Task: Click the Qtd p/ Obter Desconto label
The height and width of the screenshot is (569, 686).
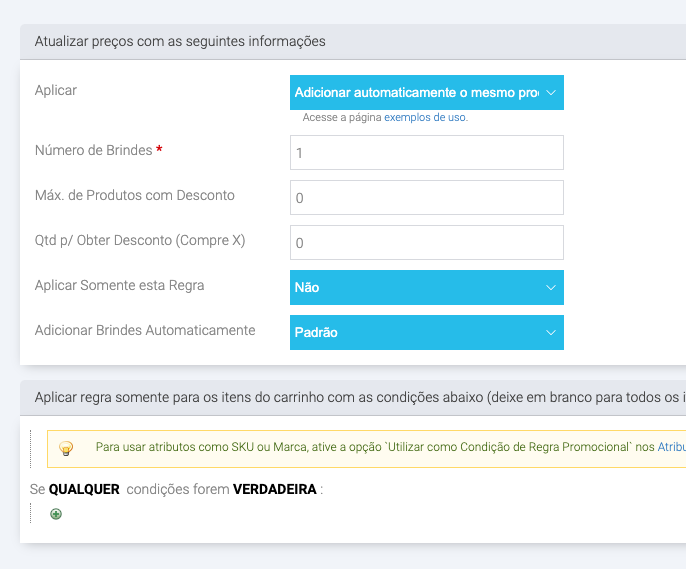Action: tap(140, 240)
